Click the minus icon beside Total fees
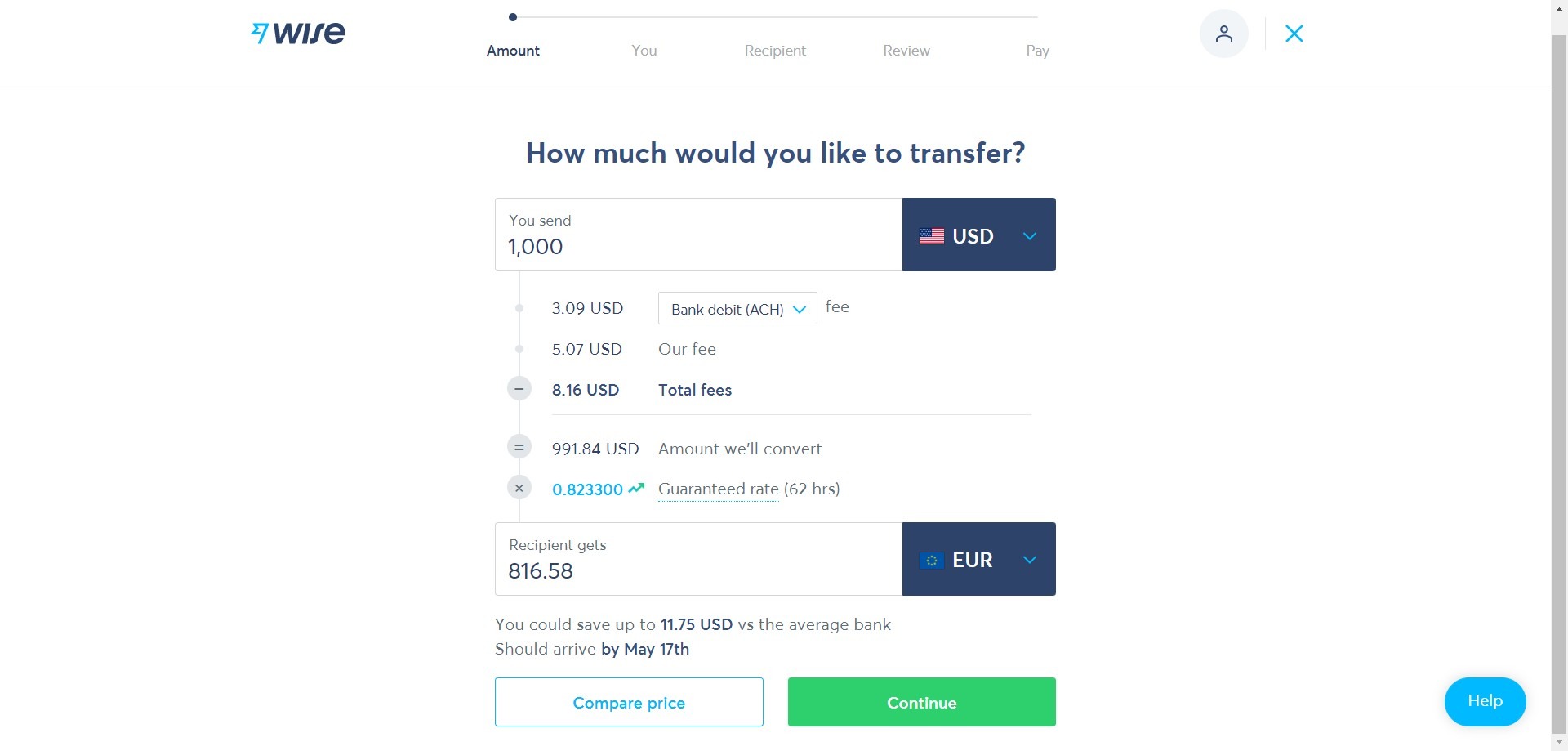Viewport: 1568px width, 751px height. click(x=519, y=389)
